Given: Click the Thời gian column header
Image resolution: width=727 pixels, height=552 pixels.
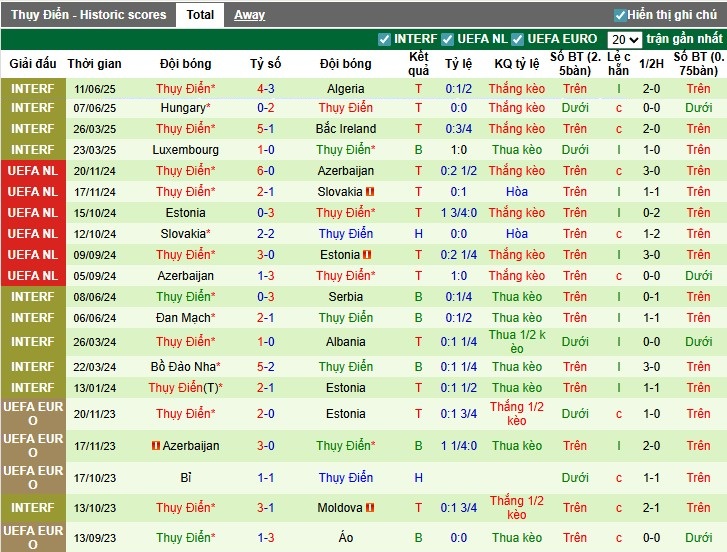Looking at the screenshot, I should click(95, 63).
